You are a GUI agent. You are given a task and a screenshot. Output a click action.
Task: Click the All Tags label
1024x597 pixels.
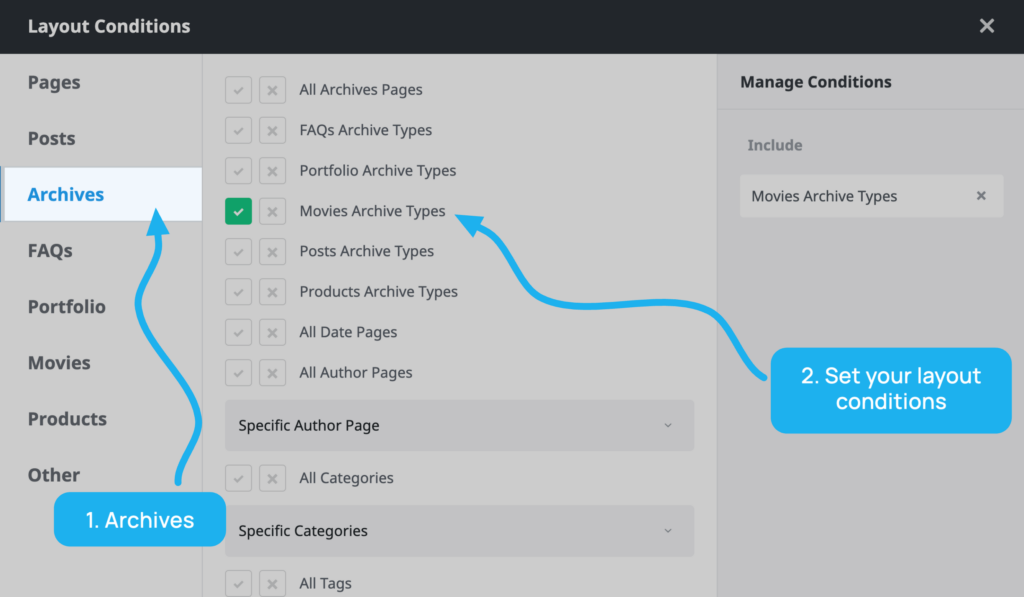325,583
